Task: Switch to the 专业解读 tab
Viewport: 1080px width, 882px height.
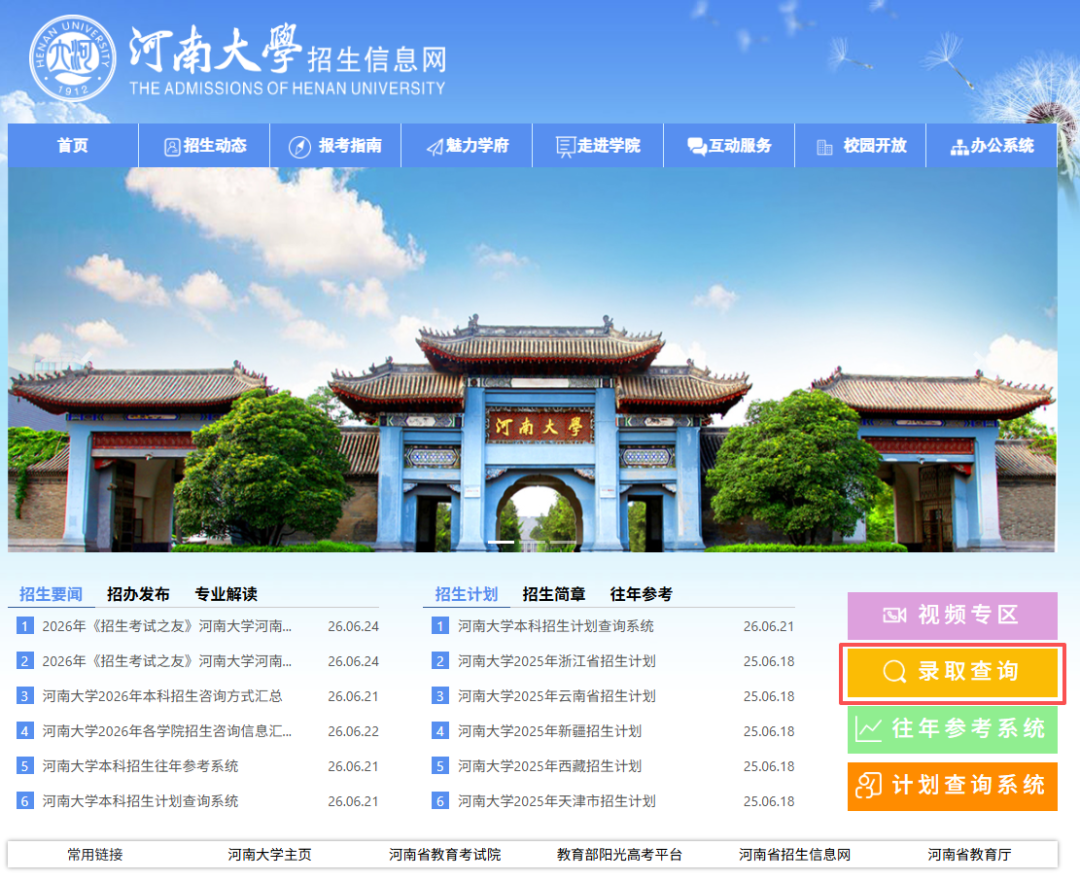Action: pos(226,594)
